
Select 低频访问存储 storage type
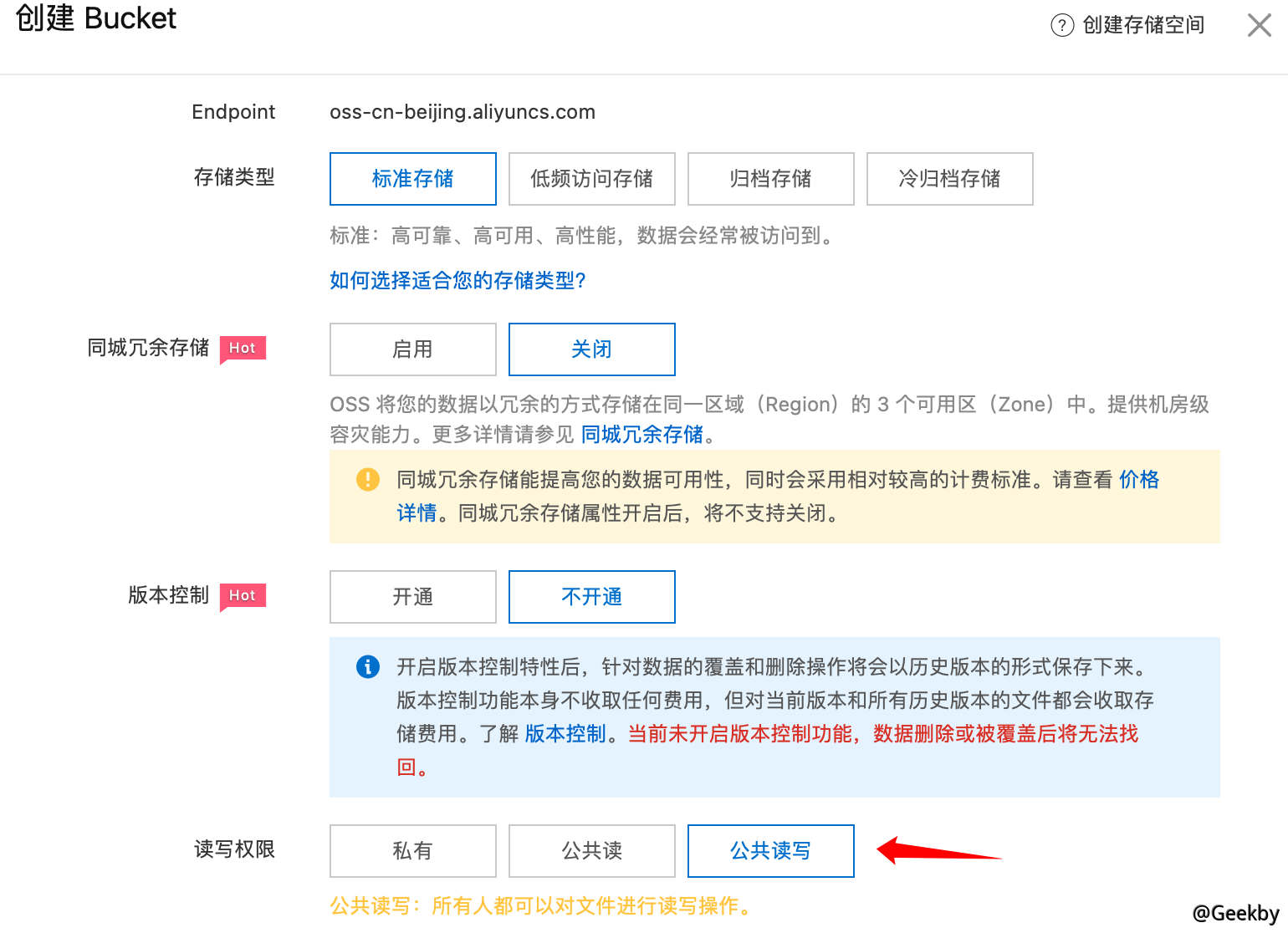point(592,179)
